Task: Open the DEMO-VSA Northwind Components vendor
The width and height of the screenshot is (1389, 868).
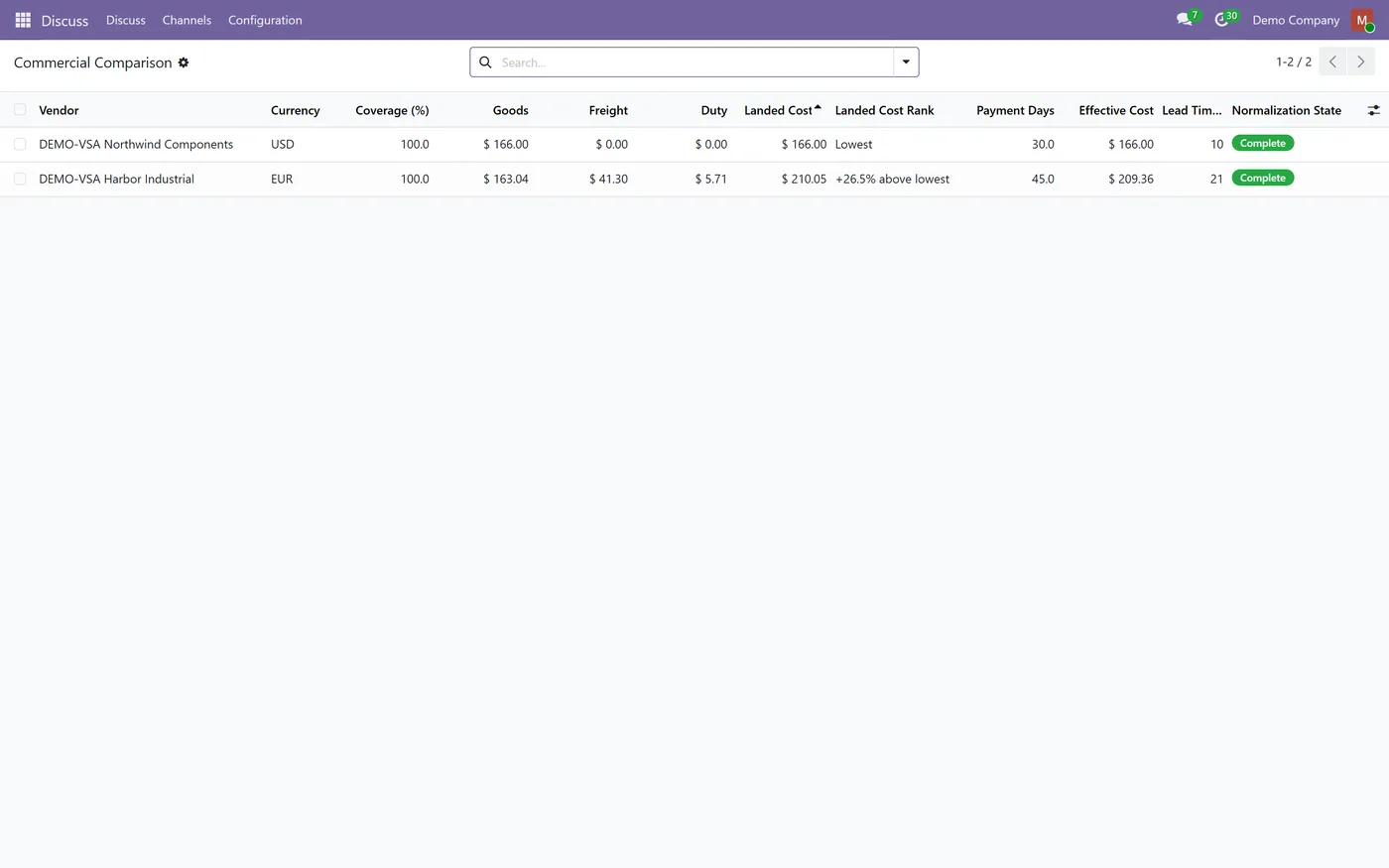Action: (136, 144)
